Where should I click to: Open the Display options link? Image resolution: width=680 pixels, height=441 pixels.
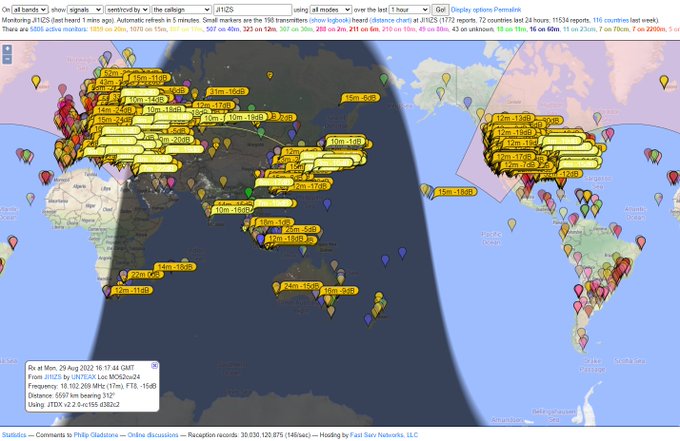[471, 10]
